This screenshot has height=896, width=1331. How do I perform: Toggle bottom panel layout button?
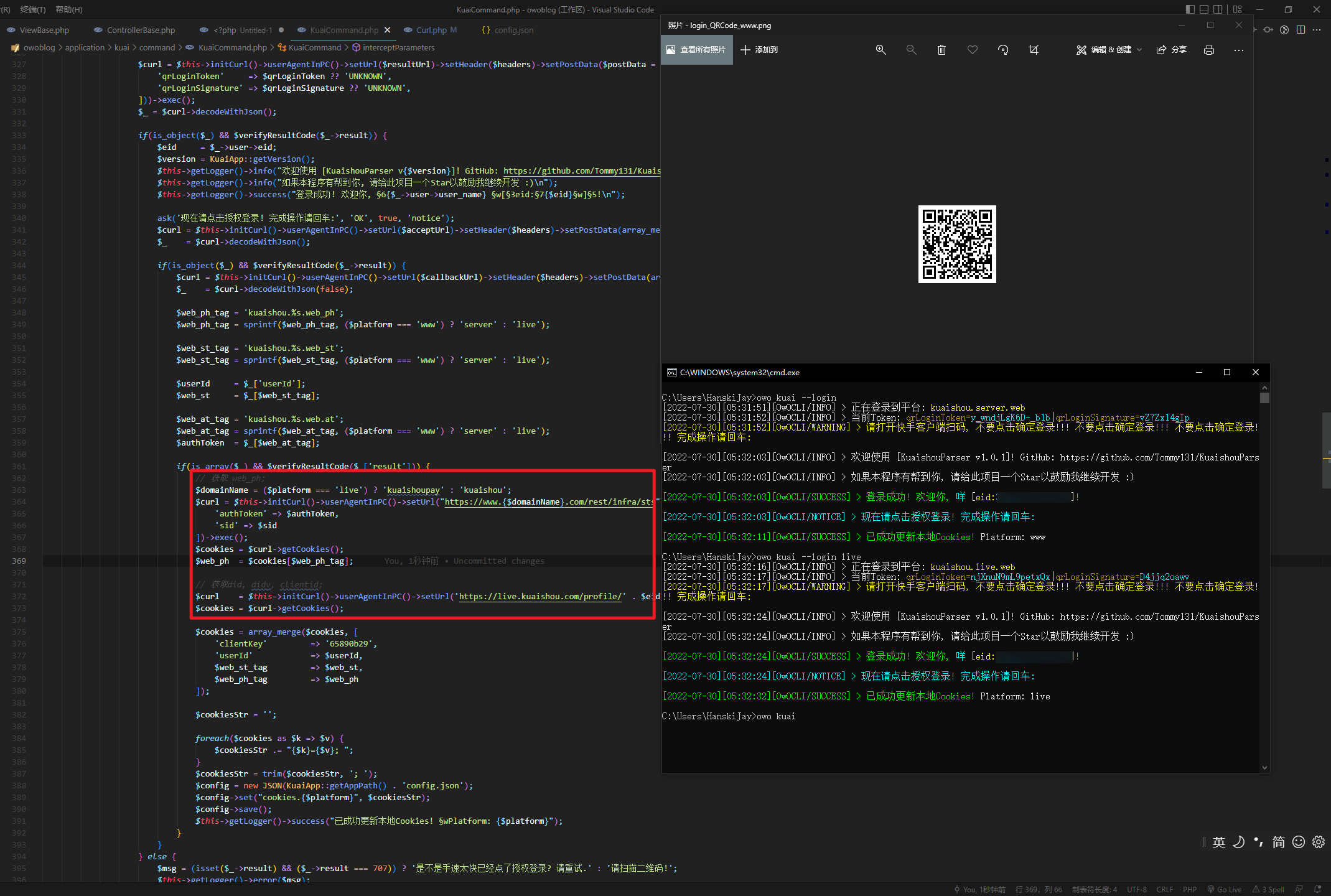tap(1204, 9)
